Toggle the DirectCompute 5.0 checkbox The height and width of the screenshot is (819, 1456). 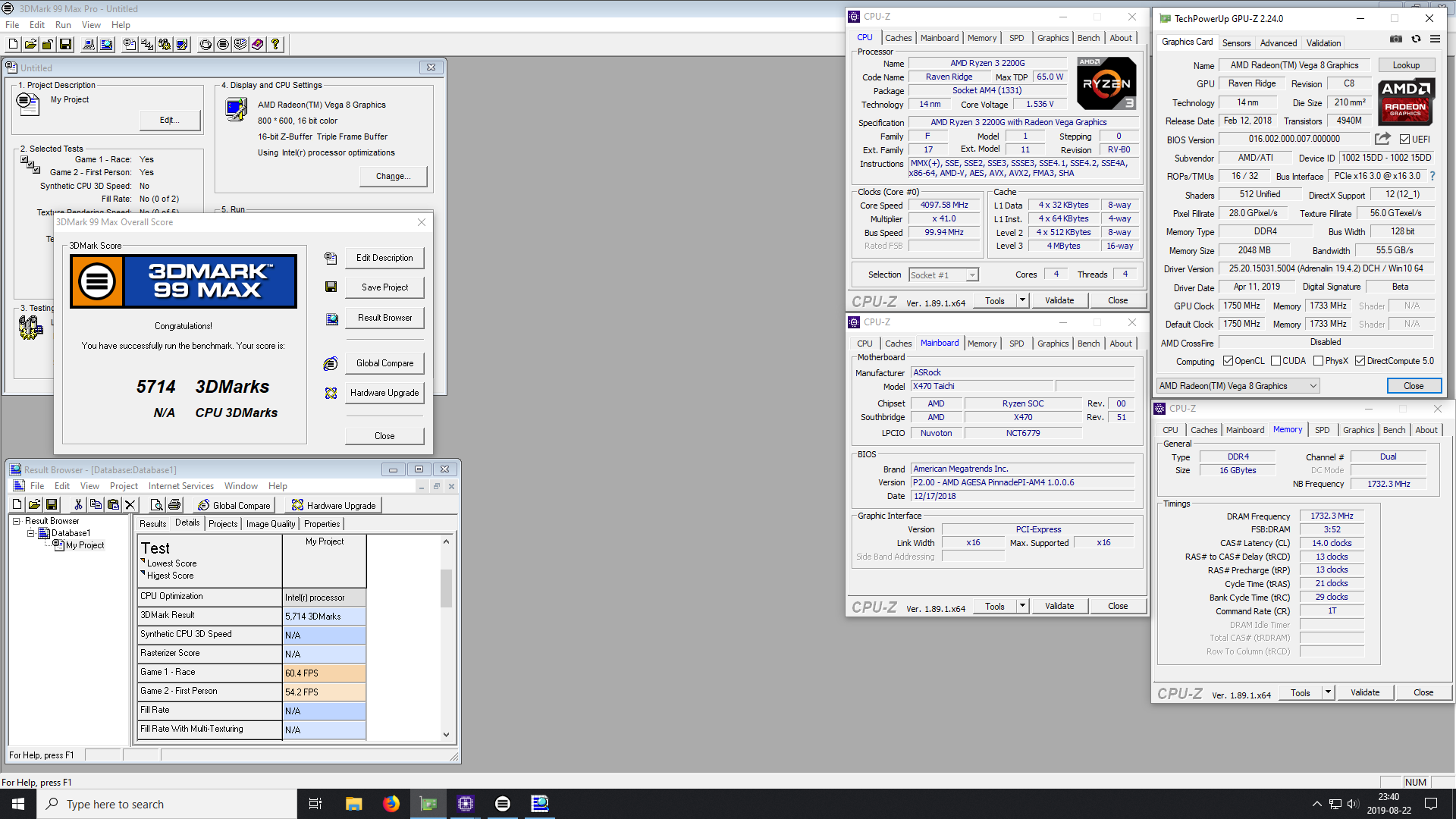(1360, 361)
